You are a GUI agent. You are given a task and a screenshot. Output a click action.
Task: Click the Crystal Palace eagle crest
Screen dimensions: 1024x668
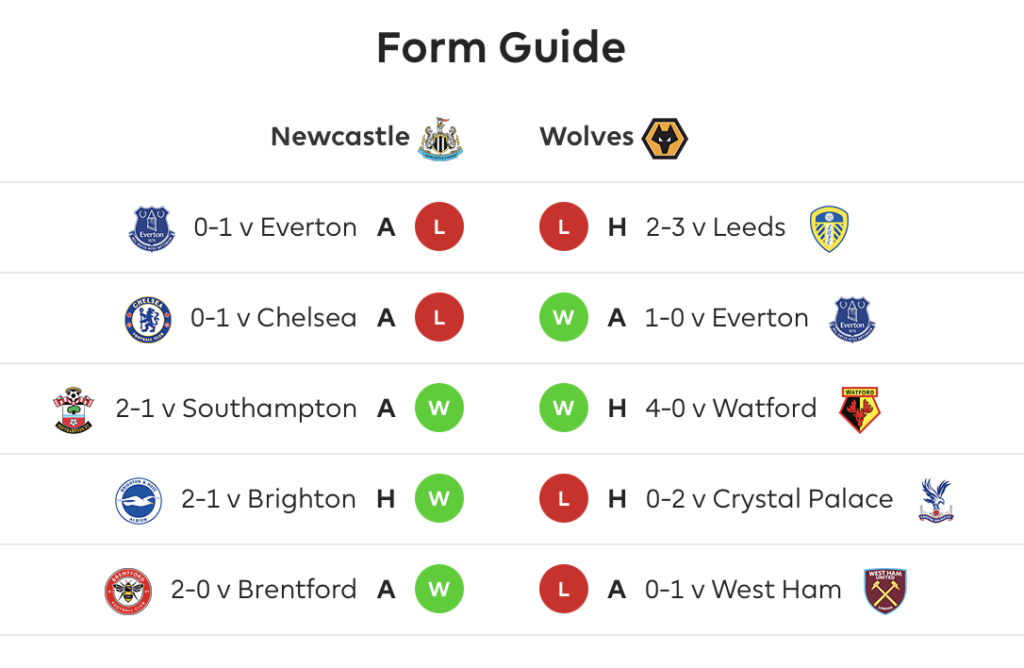pyautogui.click(x=936, y=500)
